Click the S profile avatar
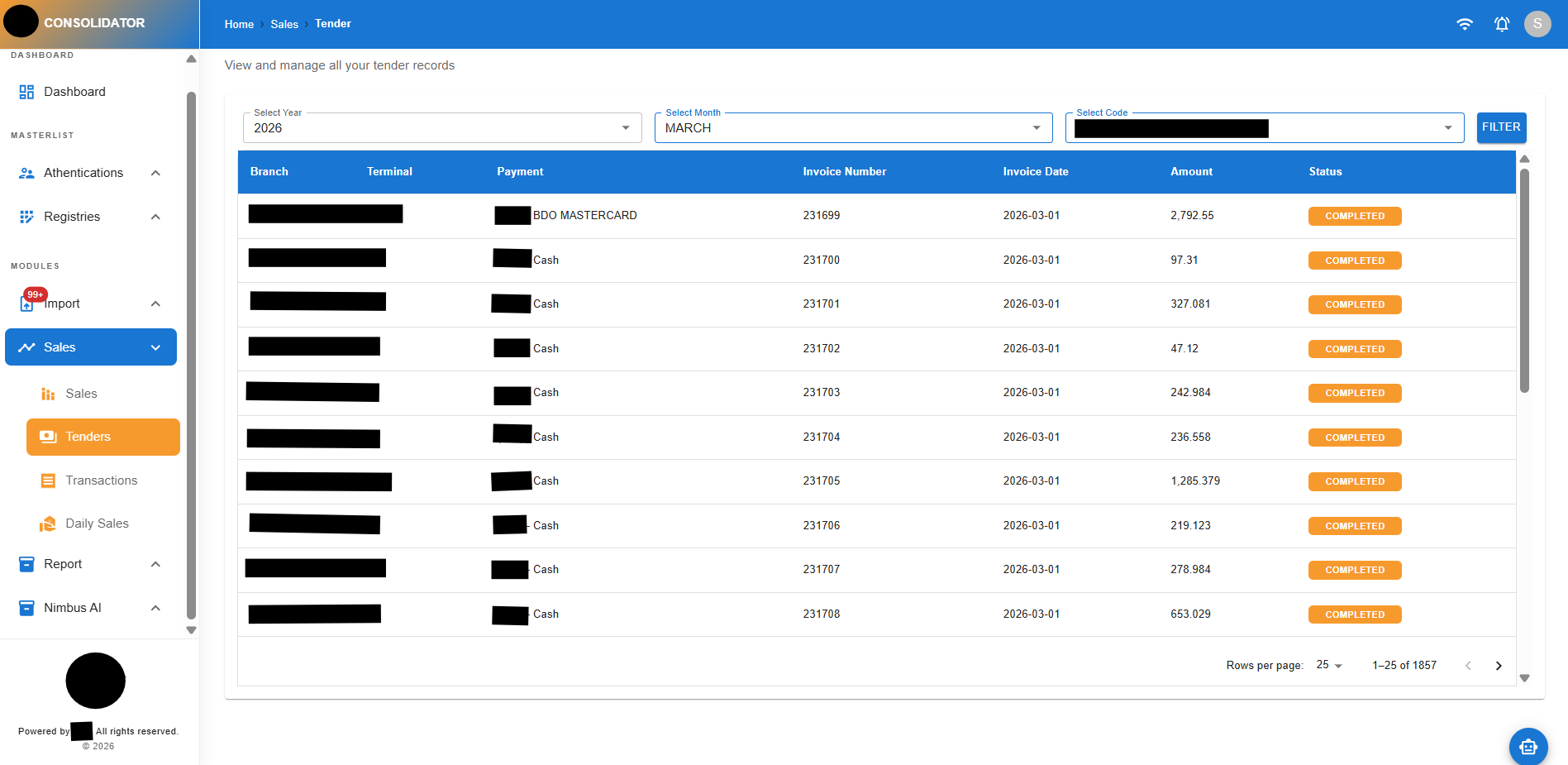Screen dimensions: 1568x765 coord(1537,23)
